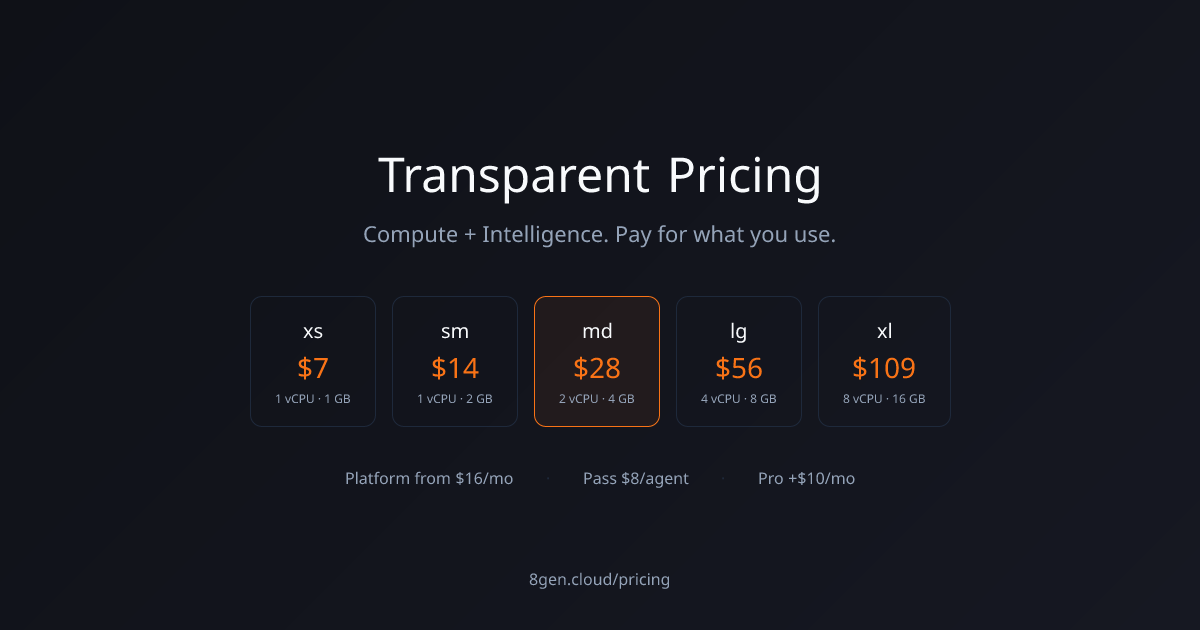This screenshot has height=630, width=1200.
Task: Click the 4 vCPU · 8 GB spec
Action: point(739,398)
